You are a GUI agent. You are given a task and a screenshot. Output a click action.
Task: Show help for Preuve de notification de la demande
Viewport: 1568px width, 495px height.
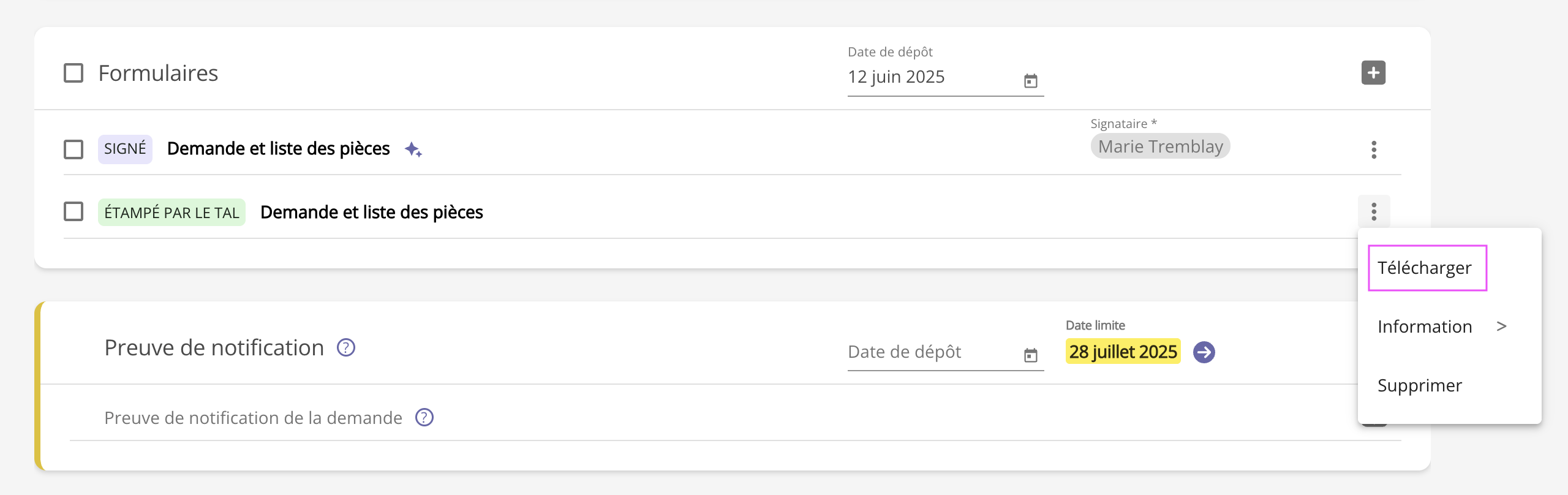click(x=424, y=418)
